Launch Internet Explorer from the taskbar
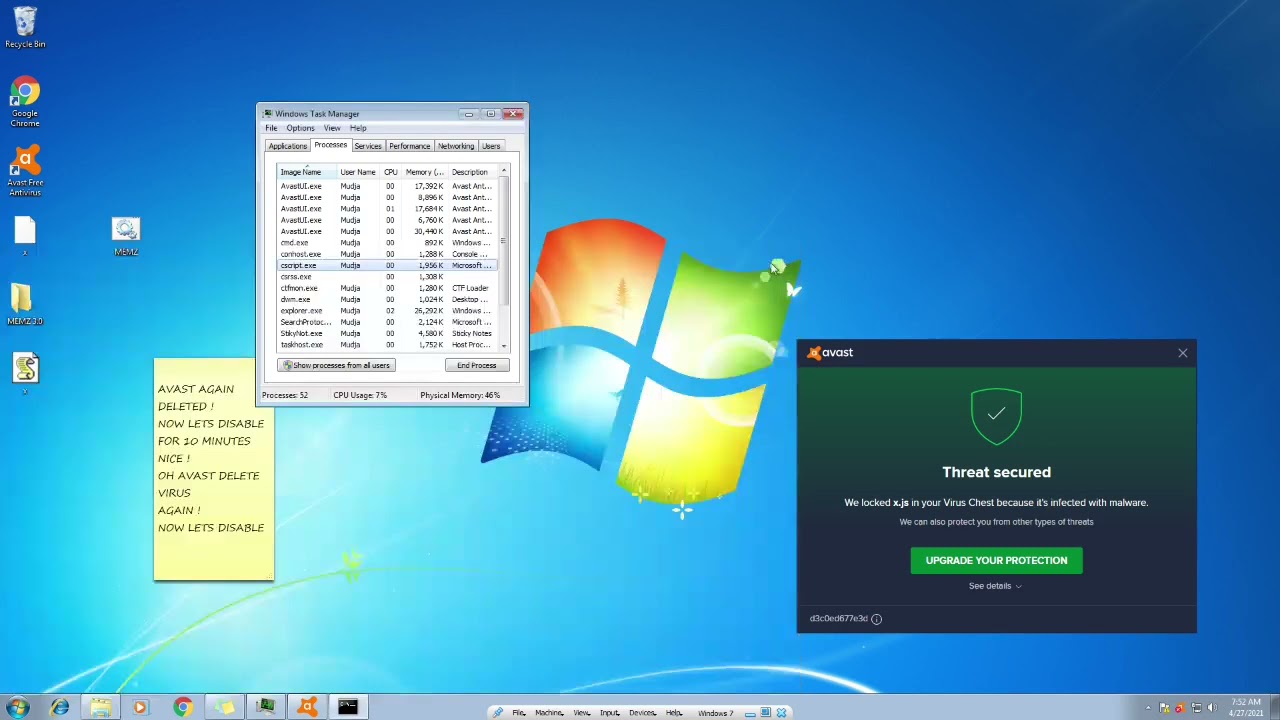 [x=60, y=707]
